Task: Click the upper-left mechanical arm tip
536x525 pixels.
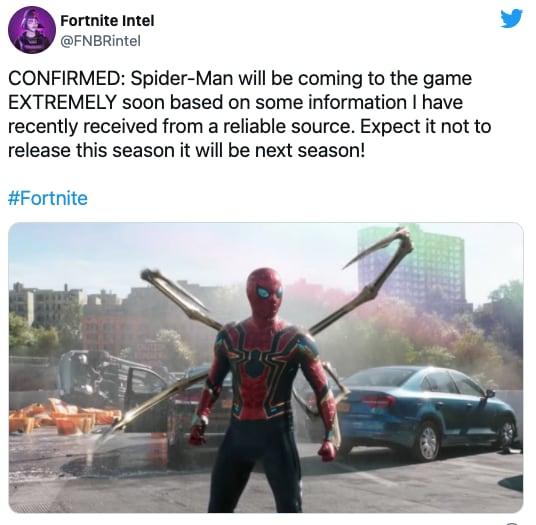Action: pos(152,274)
